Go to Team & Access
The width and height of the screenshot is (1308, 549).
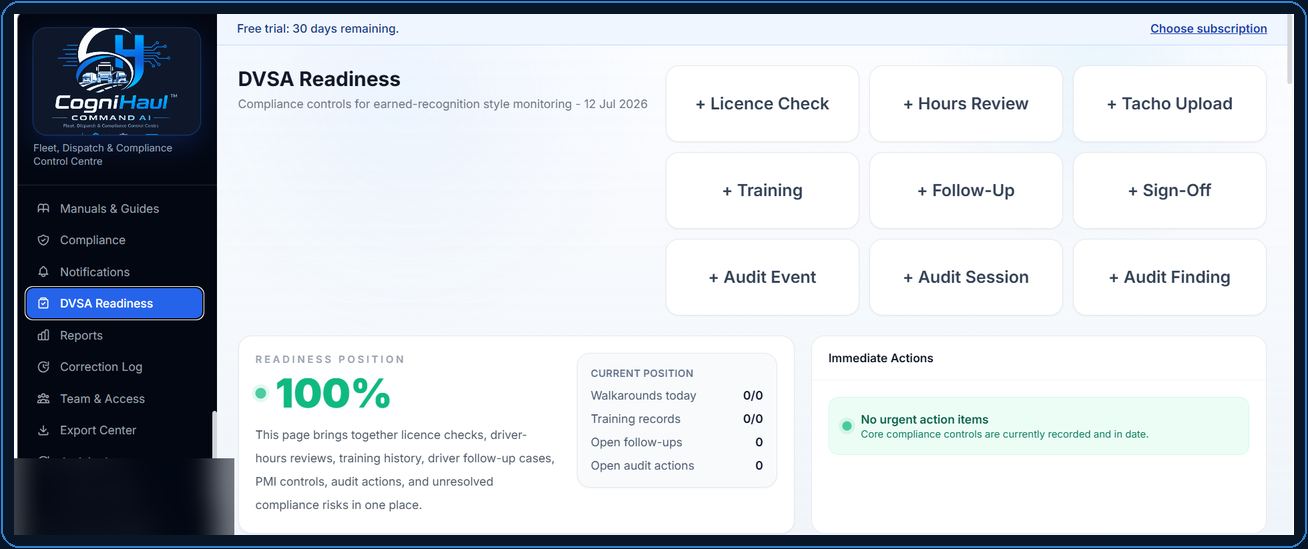pos(115,399)
